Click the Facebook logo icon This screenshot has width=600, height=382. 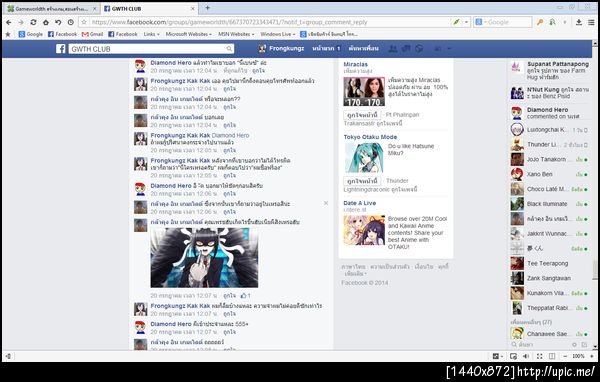click(x=60, y=49)
